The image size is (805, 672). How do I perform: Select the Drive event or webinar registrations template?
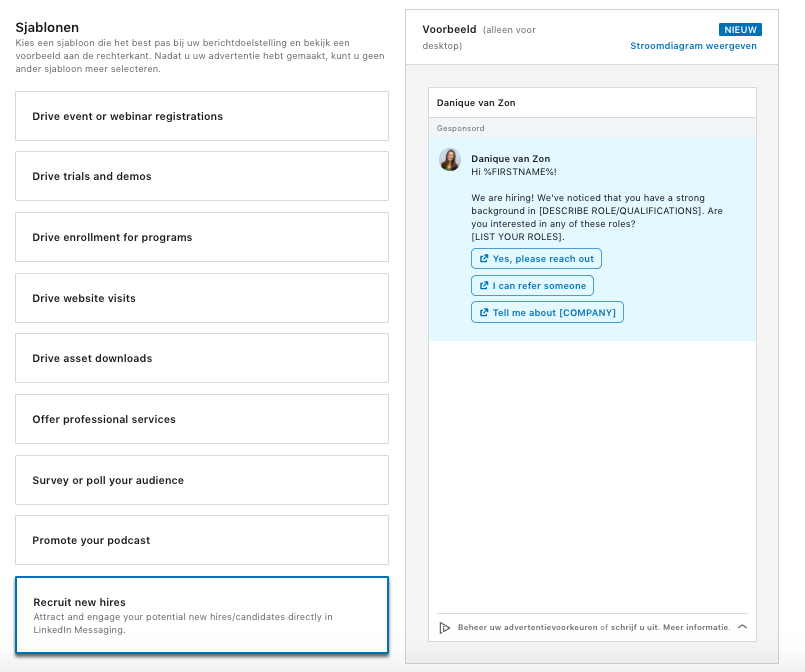(202, 116)
